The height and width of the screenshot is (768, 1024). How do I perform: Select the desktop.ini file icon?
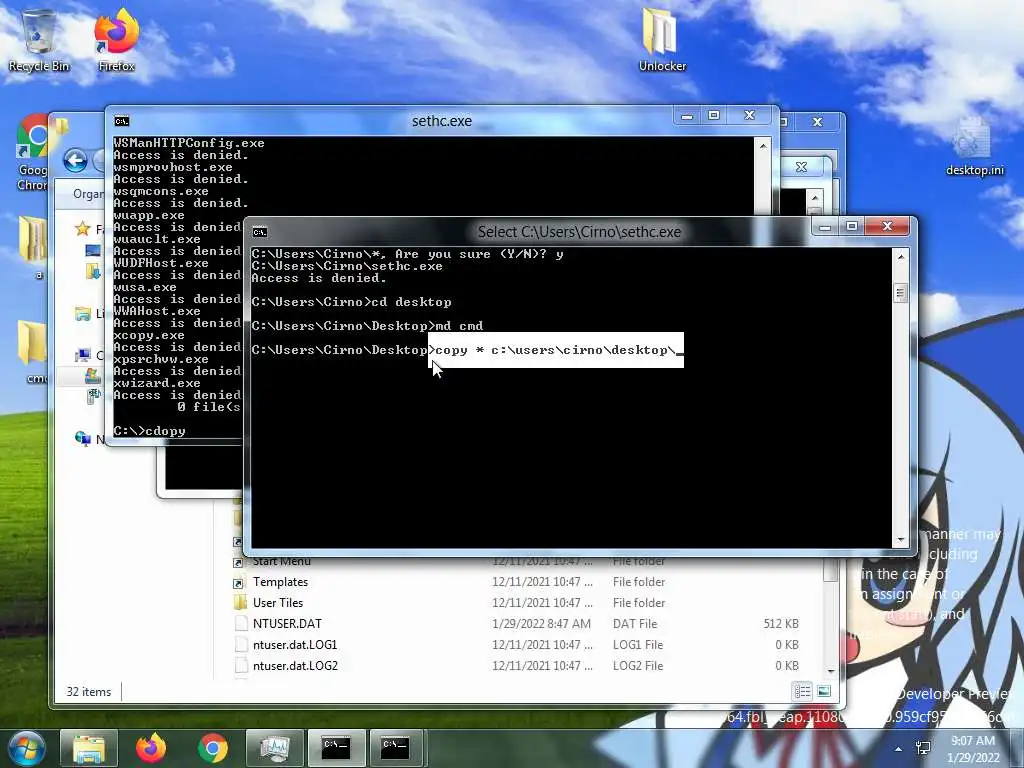[x=974, y=146]
